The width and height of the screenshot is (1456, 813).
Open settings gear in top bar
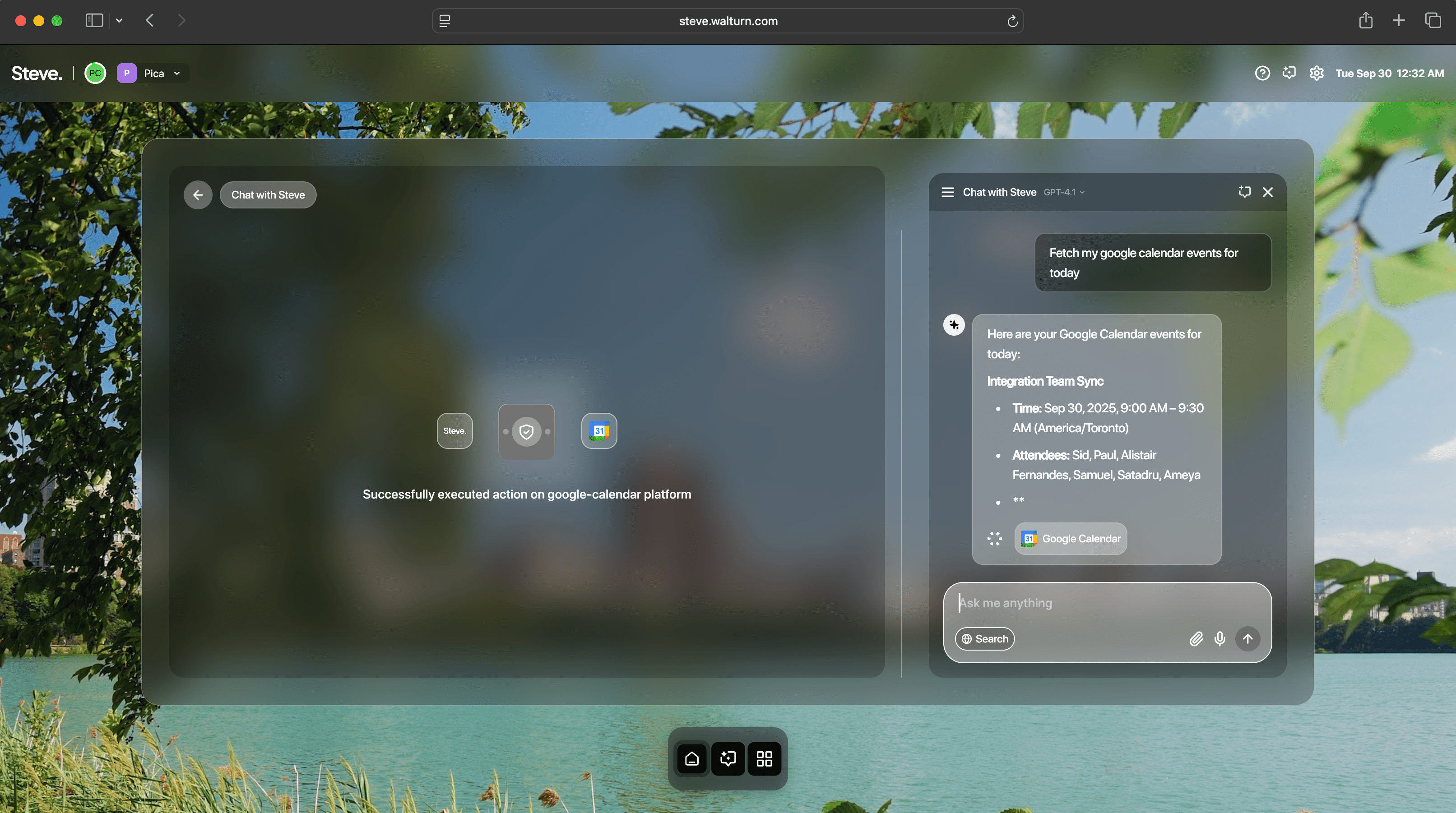pos(1317,74)
